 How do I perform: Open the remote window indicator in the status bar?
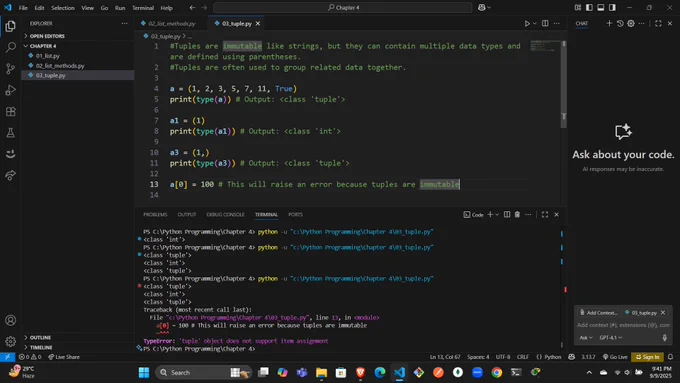click(7, 357)
